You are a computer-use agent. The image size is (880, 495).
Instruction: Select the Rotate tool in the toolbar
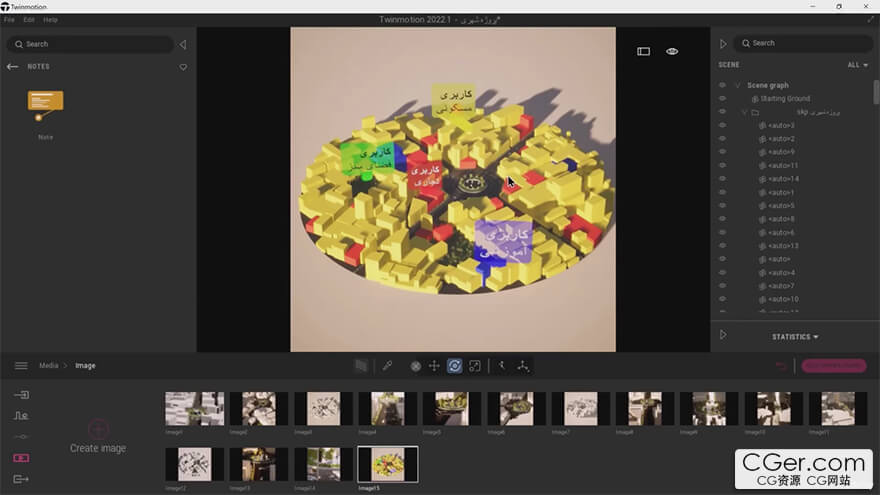point(454,366)
